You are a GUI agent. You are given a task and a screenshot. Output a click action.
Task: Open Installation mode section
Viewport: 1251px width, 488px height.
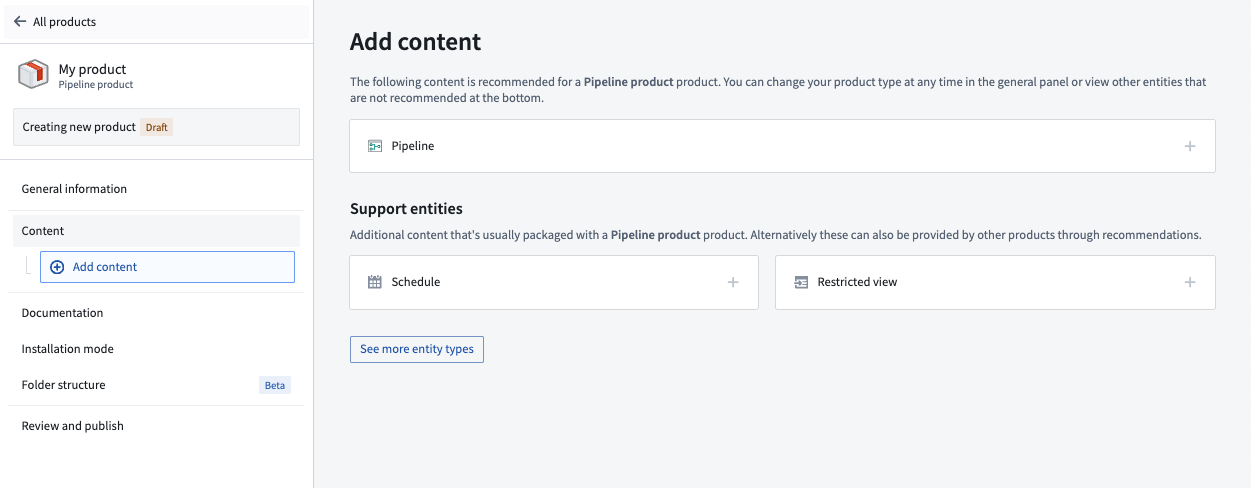pos(156,349)
